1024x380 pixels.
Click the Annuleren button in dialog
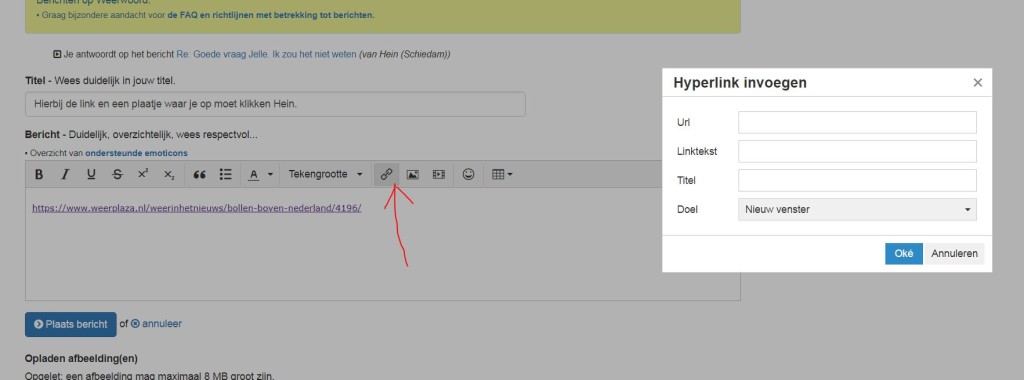click(955, 254)
